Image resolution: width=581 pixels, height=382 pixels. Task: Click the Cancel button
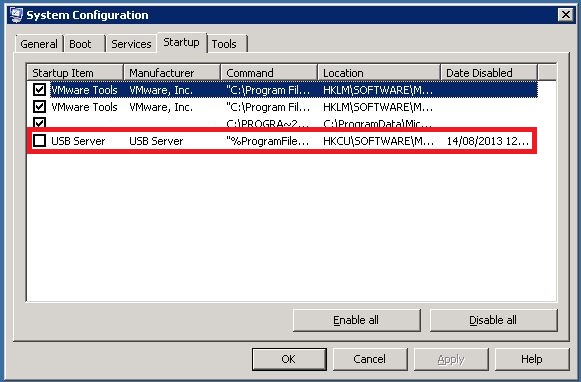tap(369, 359)
